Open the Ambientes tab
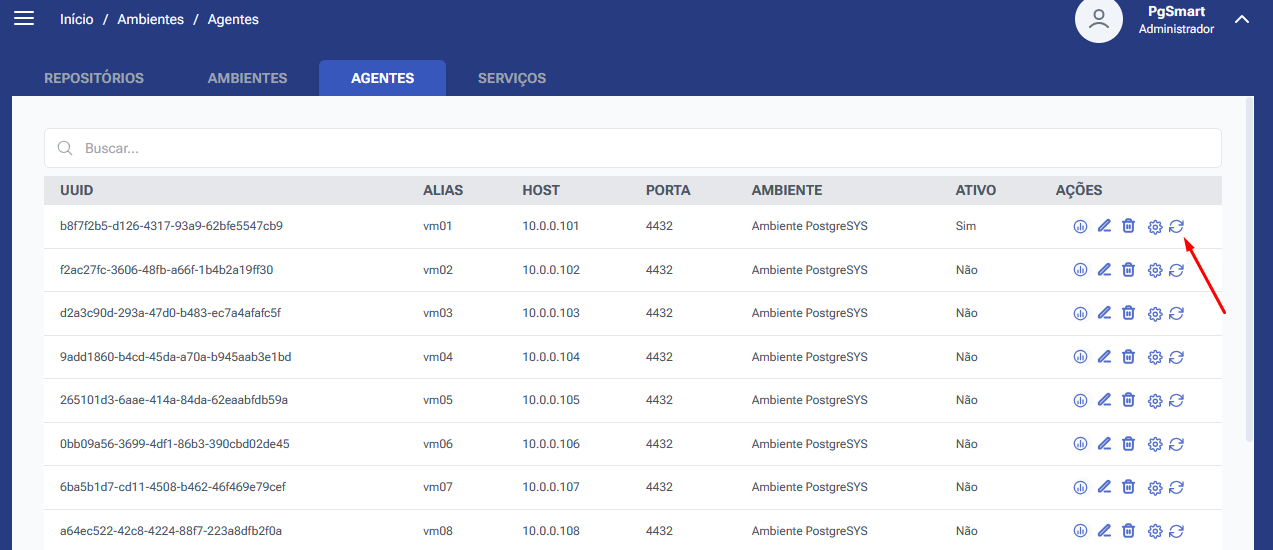Viewport: 1273px width, 550px height. tap(247, 78)
